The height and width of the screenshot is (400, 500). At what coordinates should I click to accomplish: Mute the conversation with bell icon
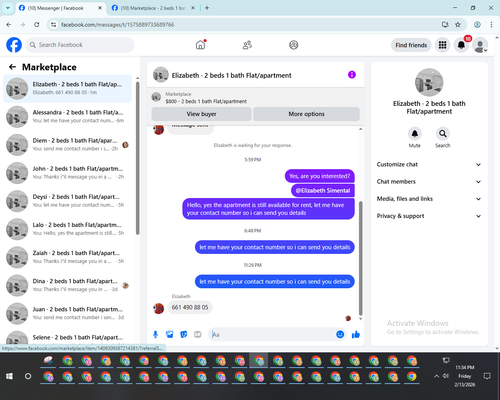(x=415, y=134)
